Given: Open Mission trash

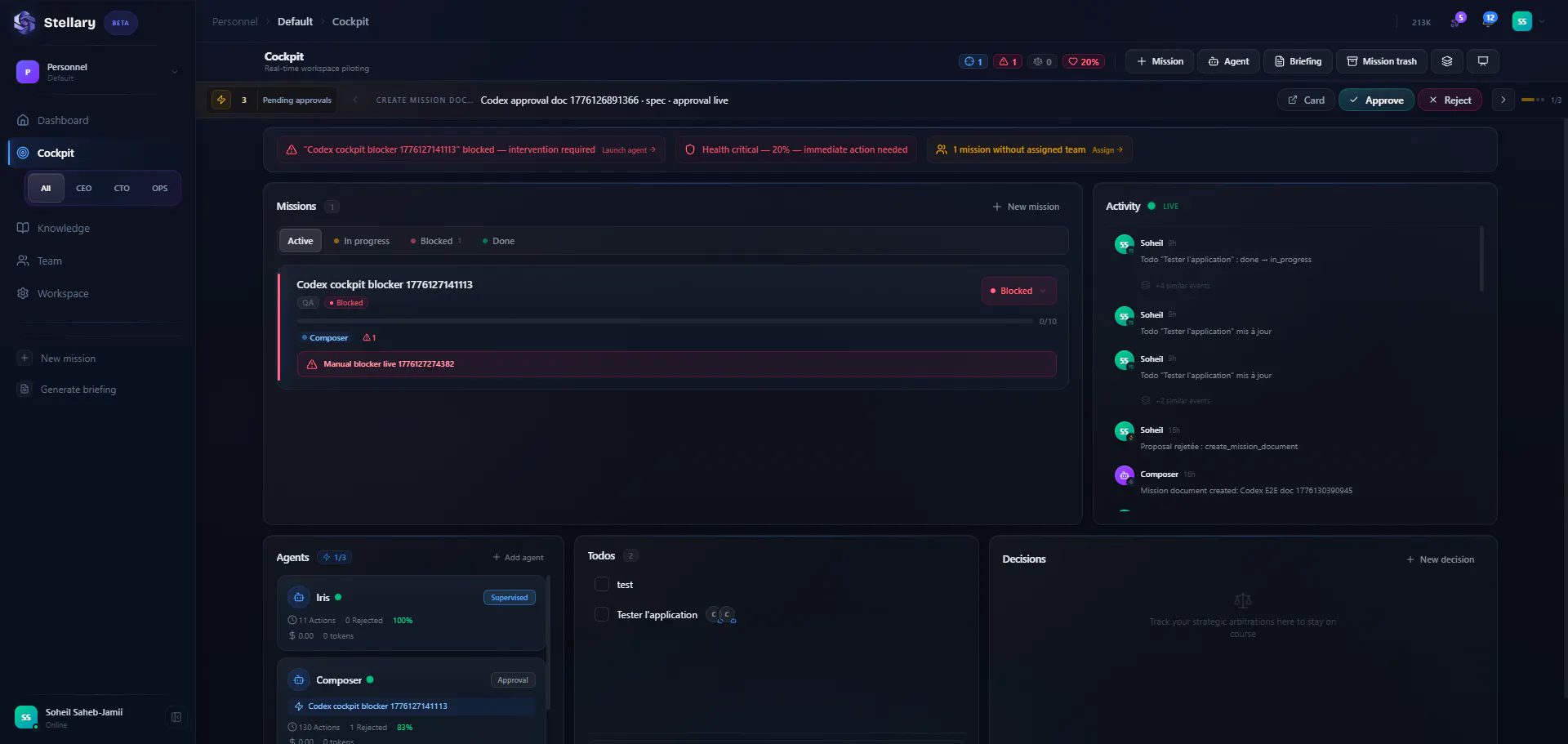Looking at the screenshot, I should point(1382,61).
